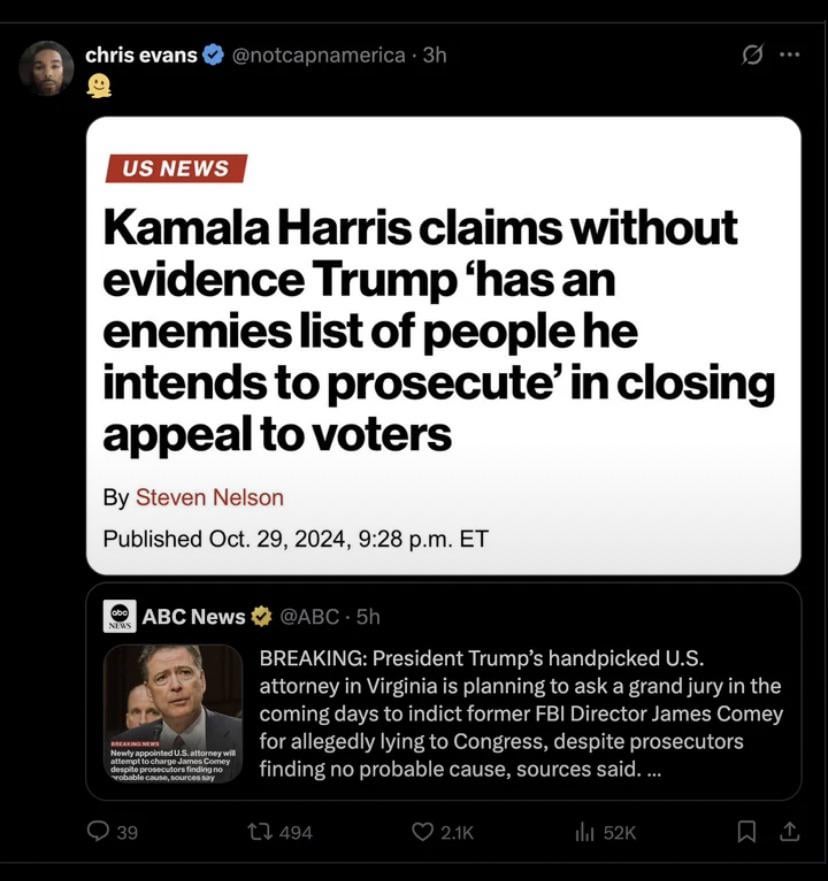Open the @notcapnamerica handle link
Viewport: 828px width, 881px height.
[318, 55]
